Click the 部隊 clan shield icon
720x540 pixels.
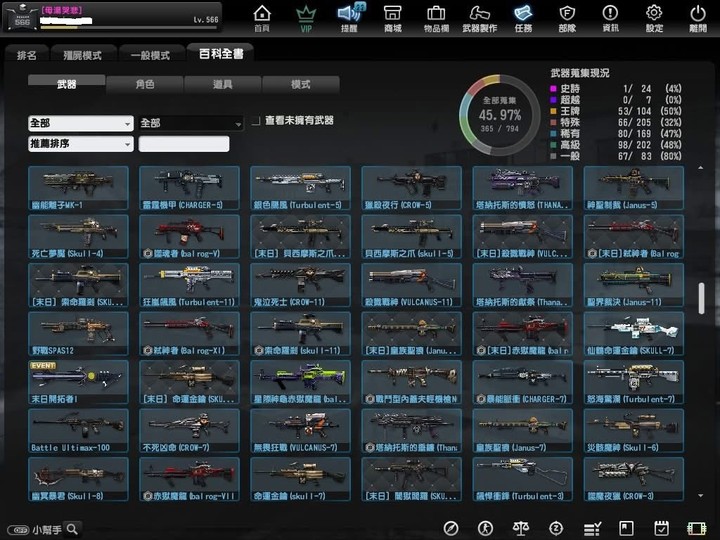pyautogui.click(x=567, y=17)
